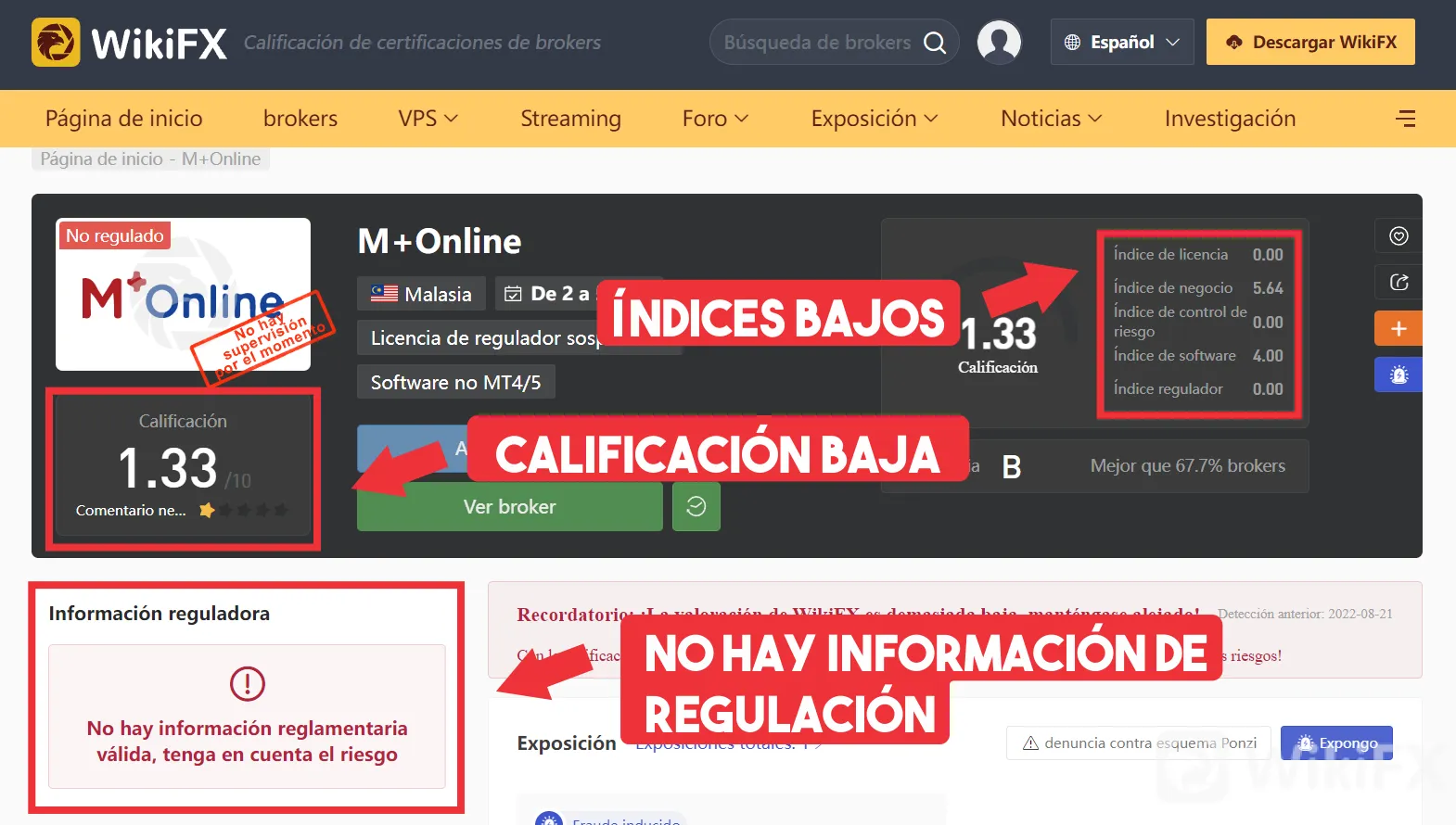Open the hamburger menu icon

[x=1406, y=119]
